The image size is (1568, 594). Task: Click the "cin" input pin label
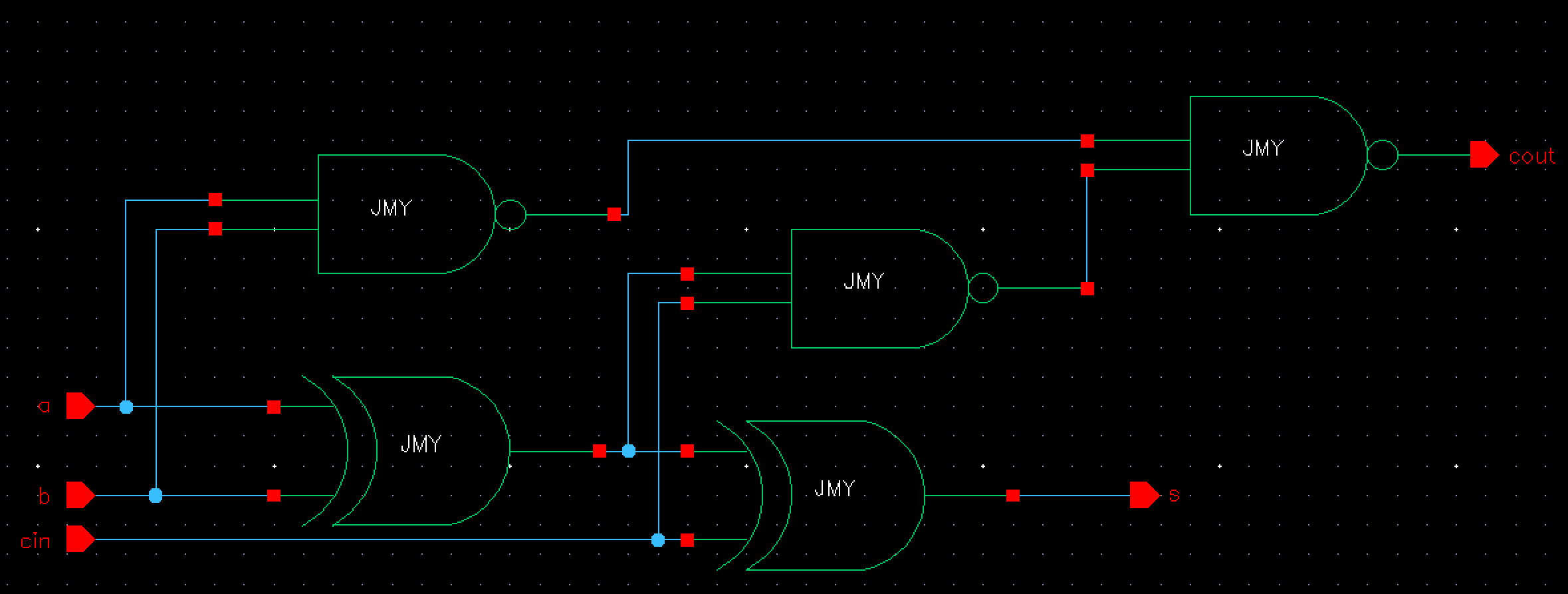click(35, 541)
